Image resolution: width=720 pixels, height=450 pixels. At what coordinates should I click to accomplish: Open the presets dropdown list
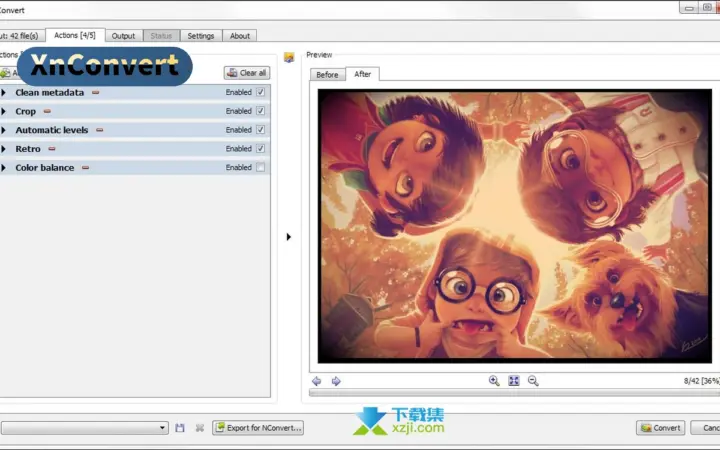[84, 428]
